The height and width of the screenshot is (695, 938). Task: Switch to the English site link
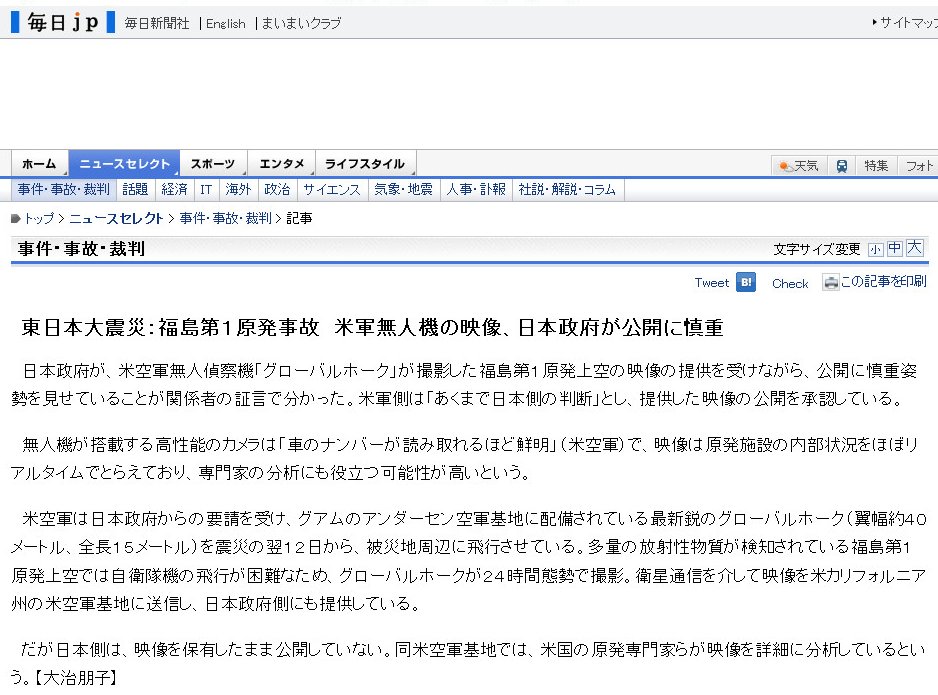pyautogui.click(x=226, y=24)
